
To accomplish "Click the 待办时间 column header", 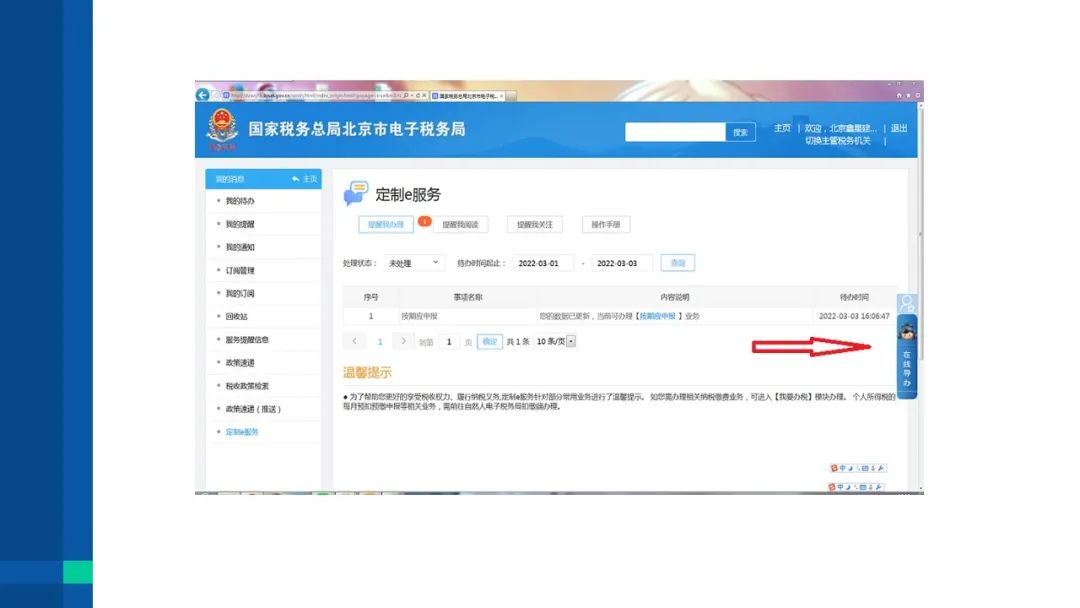I will tap(854, 297).
